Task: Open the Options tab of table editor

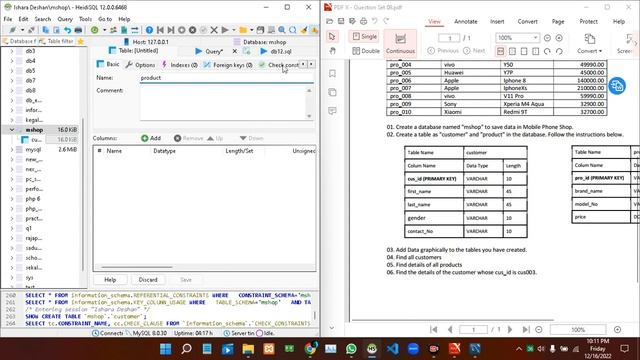Action: pos(141,64)
